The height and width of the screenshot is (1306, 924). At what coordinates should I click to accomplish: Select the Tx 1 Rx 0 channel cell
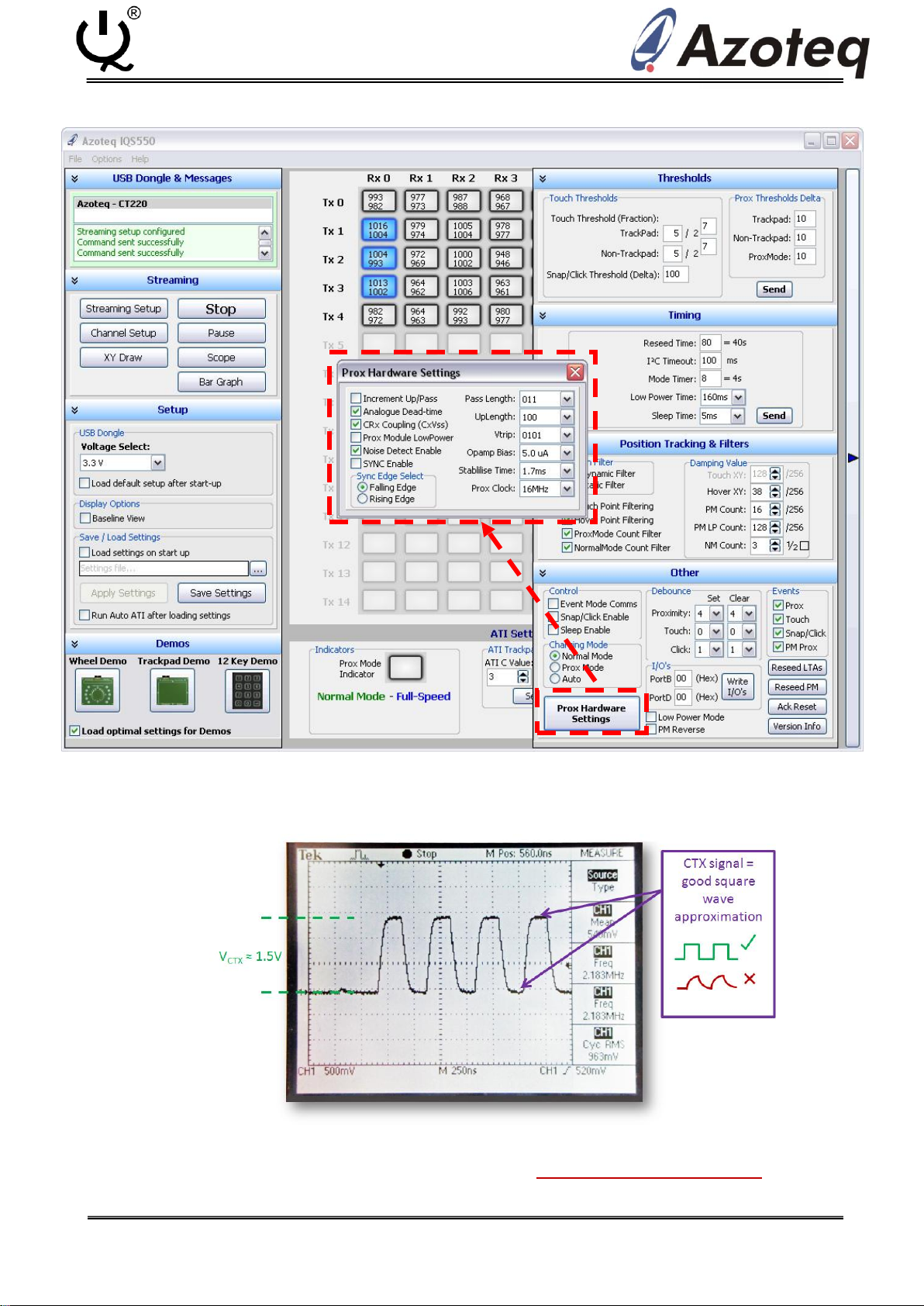379,230
